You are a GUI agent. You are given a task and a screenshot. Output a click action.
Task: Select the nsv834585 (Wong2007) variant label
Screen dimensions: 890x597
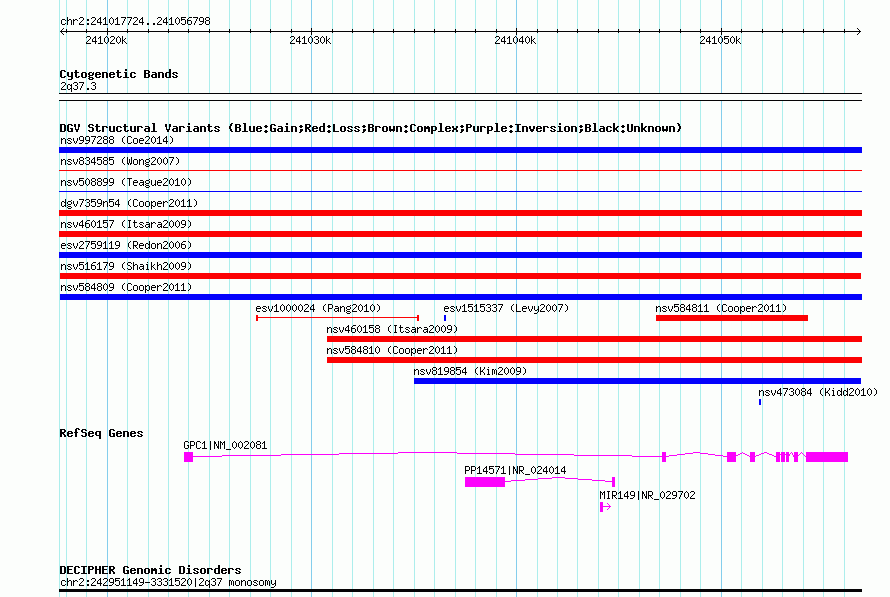[120, 161]
